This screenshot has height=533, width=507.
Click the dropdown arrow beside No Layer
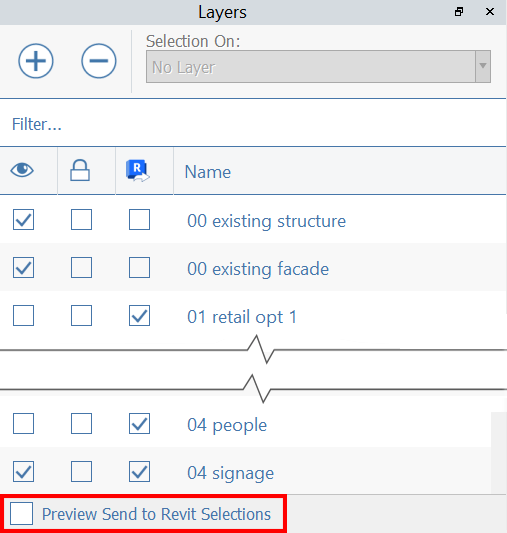[483, 67]
